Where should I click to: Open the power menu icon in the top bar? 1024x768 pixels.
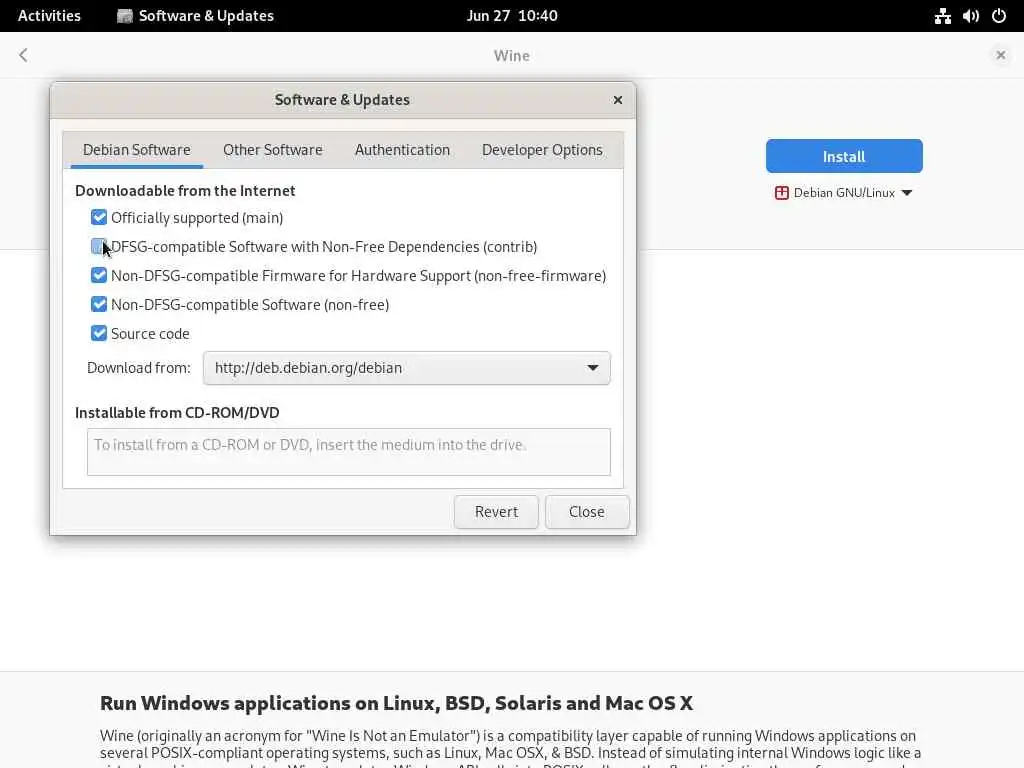[999, 16]
